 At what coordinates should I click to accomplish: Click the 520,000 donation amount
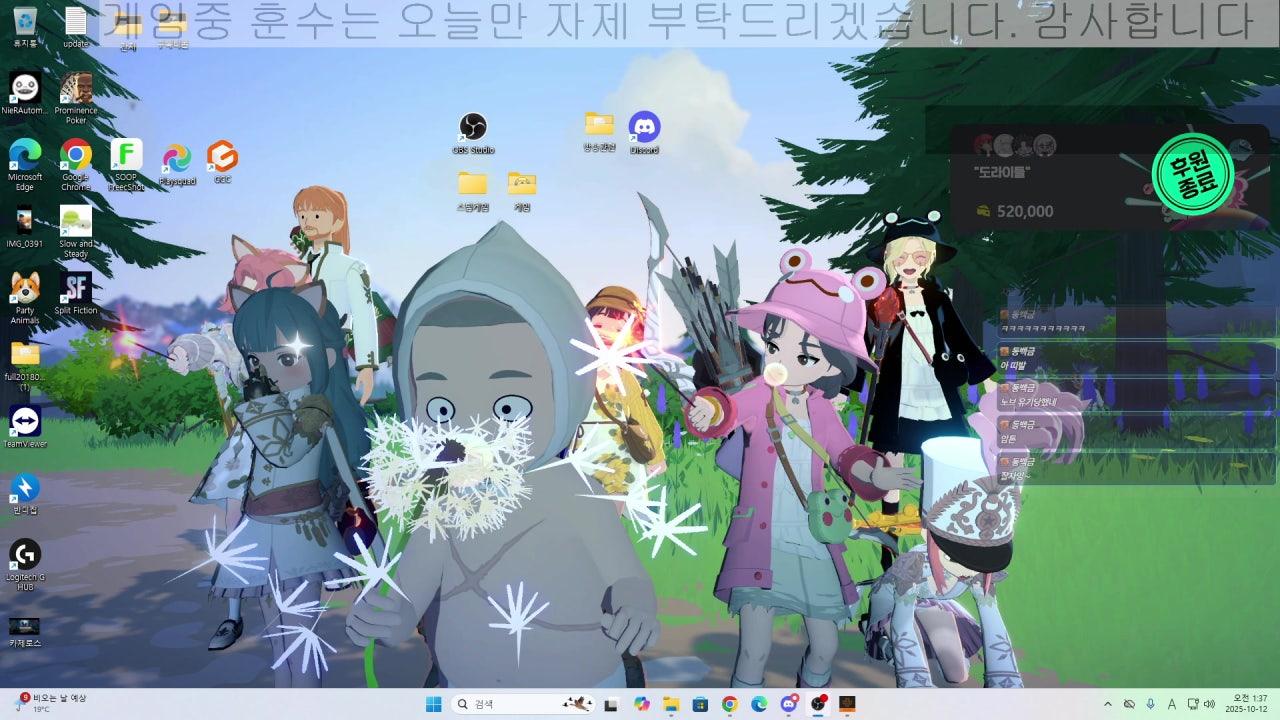1024,211
